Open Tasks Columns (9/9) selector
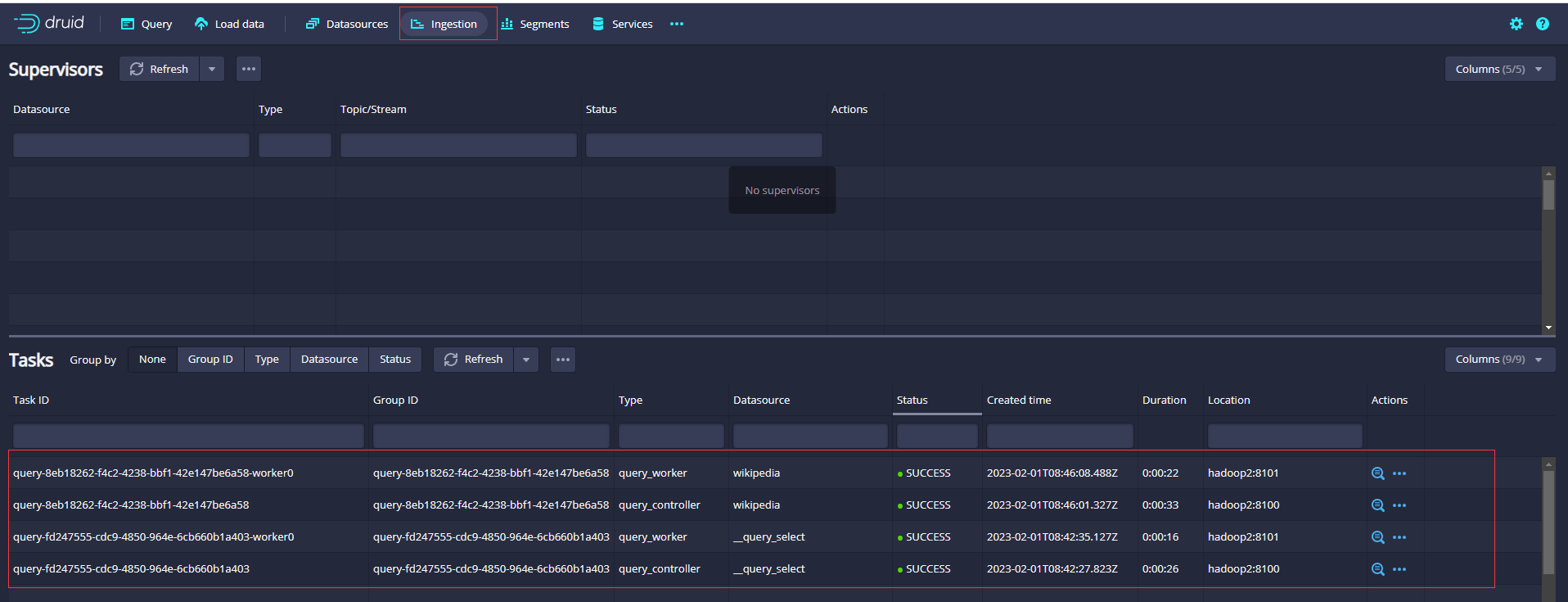The image size is (1568, 602). (x=1500, y=359)
